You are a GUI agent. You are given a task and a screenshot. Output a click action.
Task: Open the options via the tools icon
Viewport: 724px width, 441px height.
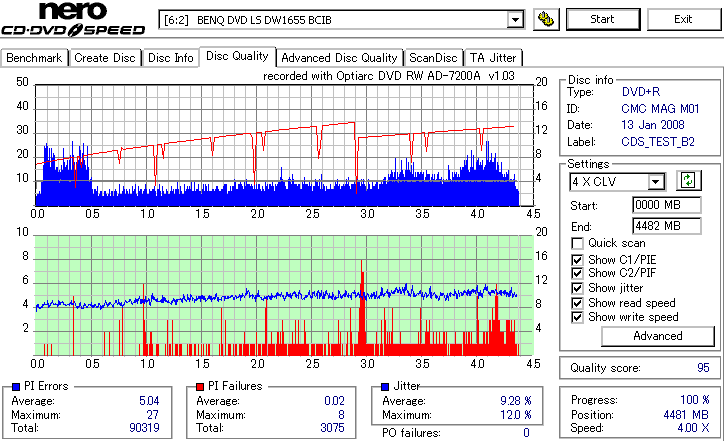[546, 19]
